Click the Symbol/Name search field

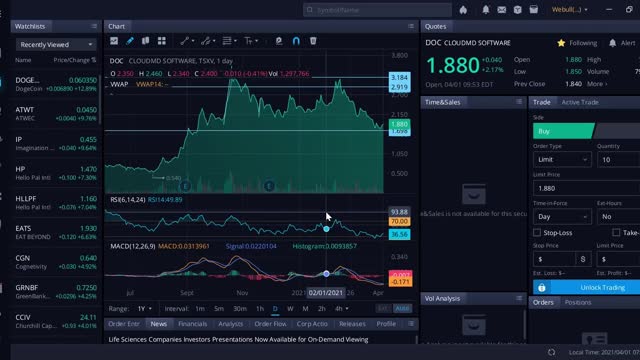tap(377, 10)
